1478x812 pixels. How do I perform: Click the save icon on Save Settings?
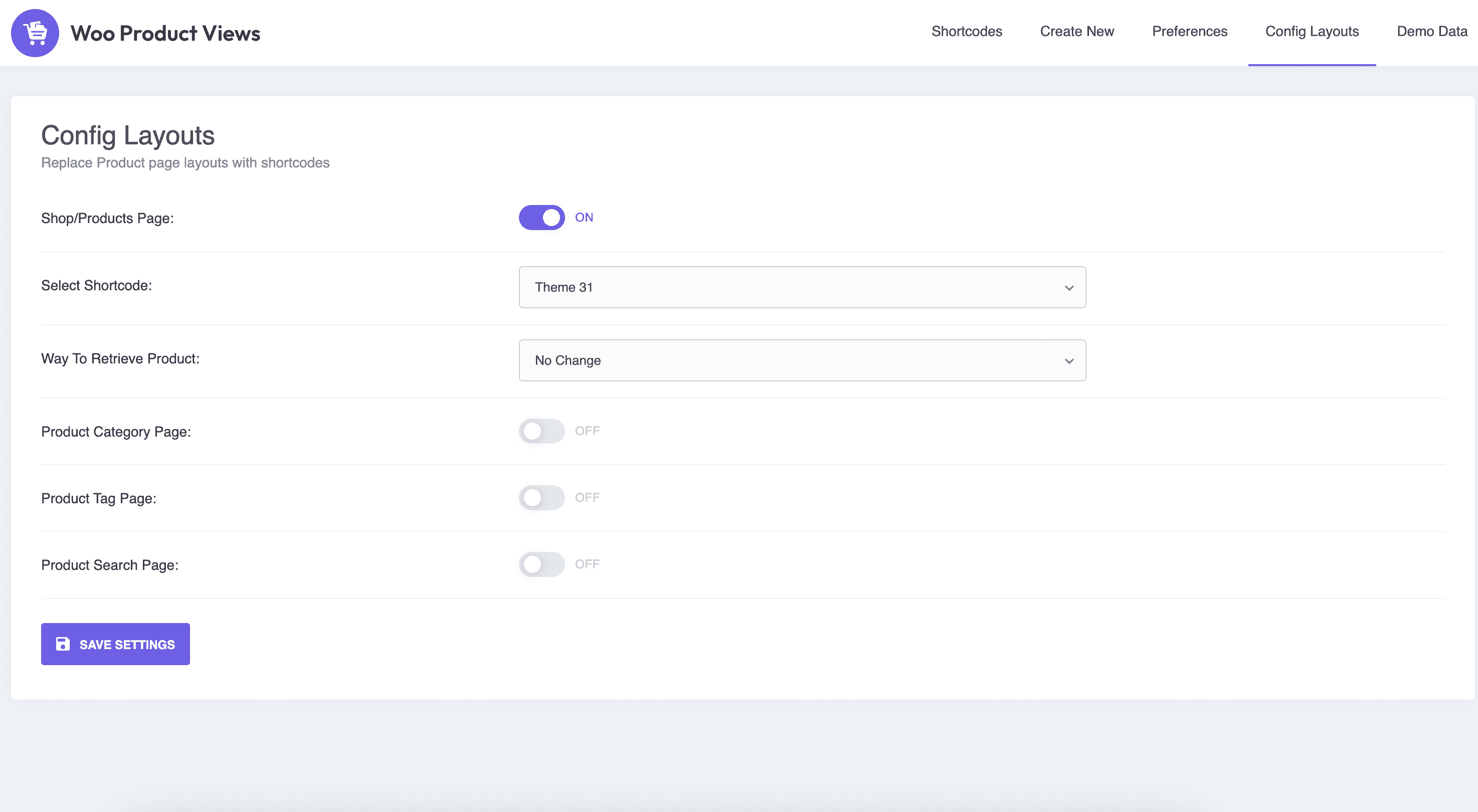click(62, 644)
